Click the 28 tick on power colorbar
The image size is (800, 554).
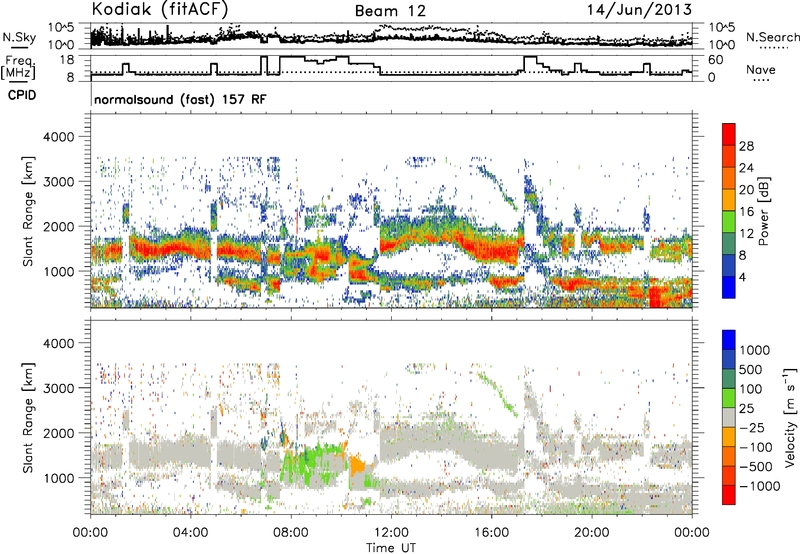click(x=746, y=146)
